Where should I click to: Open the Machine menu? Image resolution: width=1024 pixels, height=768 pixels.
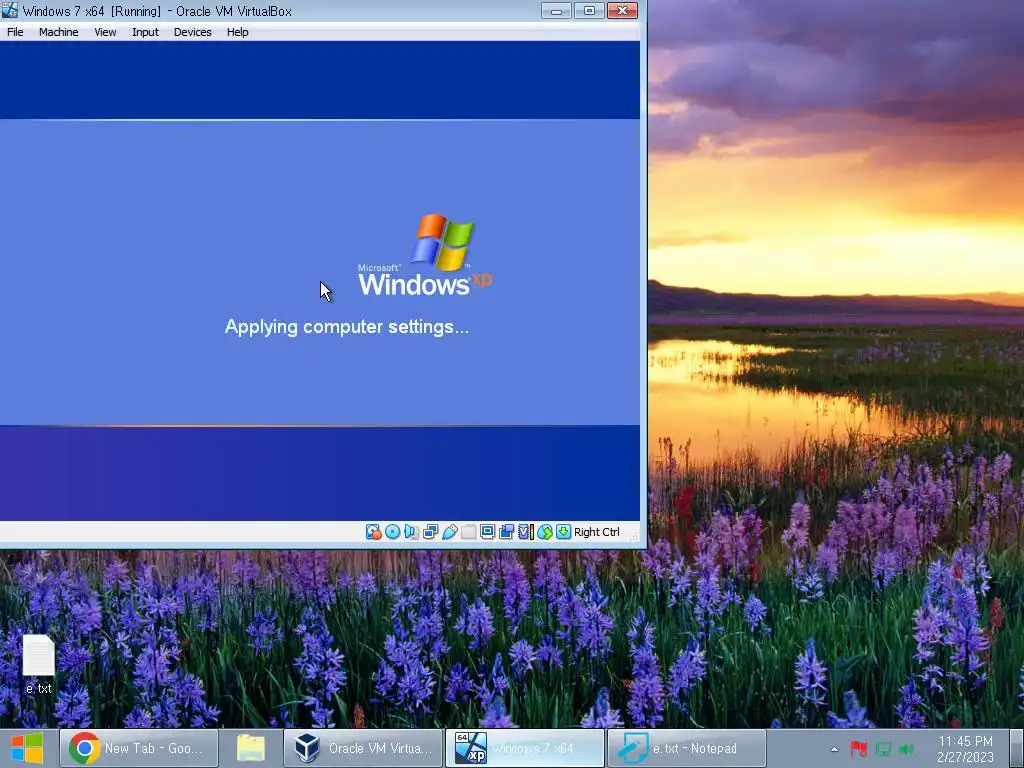tap(58, 32)
